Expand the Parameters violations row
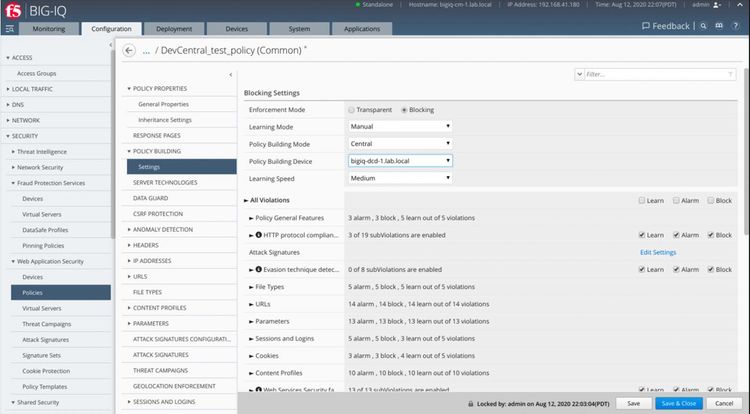750x414 pixels. pyautogui.click(x=251, y=321)
